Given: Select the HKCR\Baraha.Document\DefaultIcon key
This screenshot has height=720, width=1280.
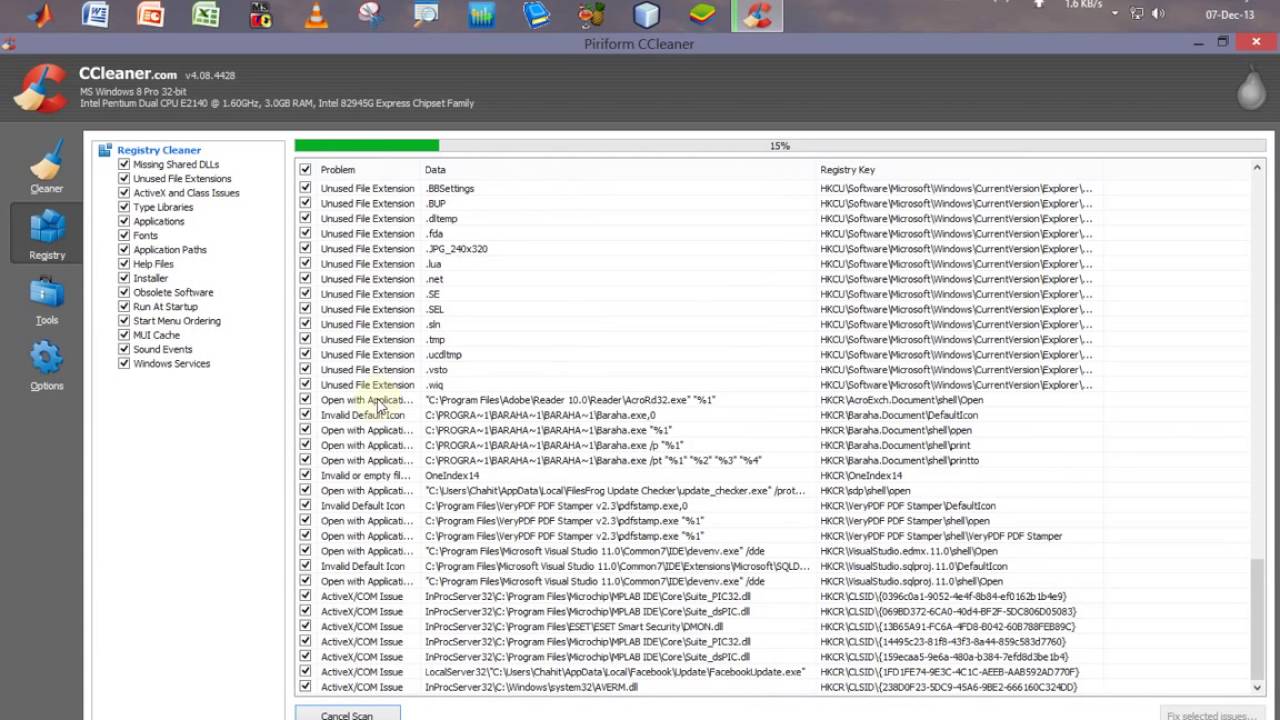Looking at the screenshot, I should click(899, 415).
